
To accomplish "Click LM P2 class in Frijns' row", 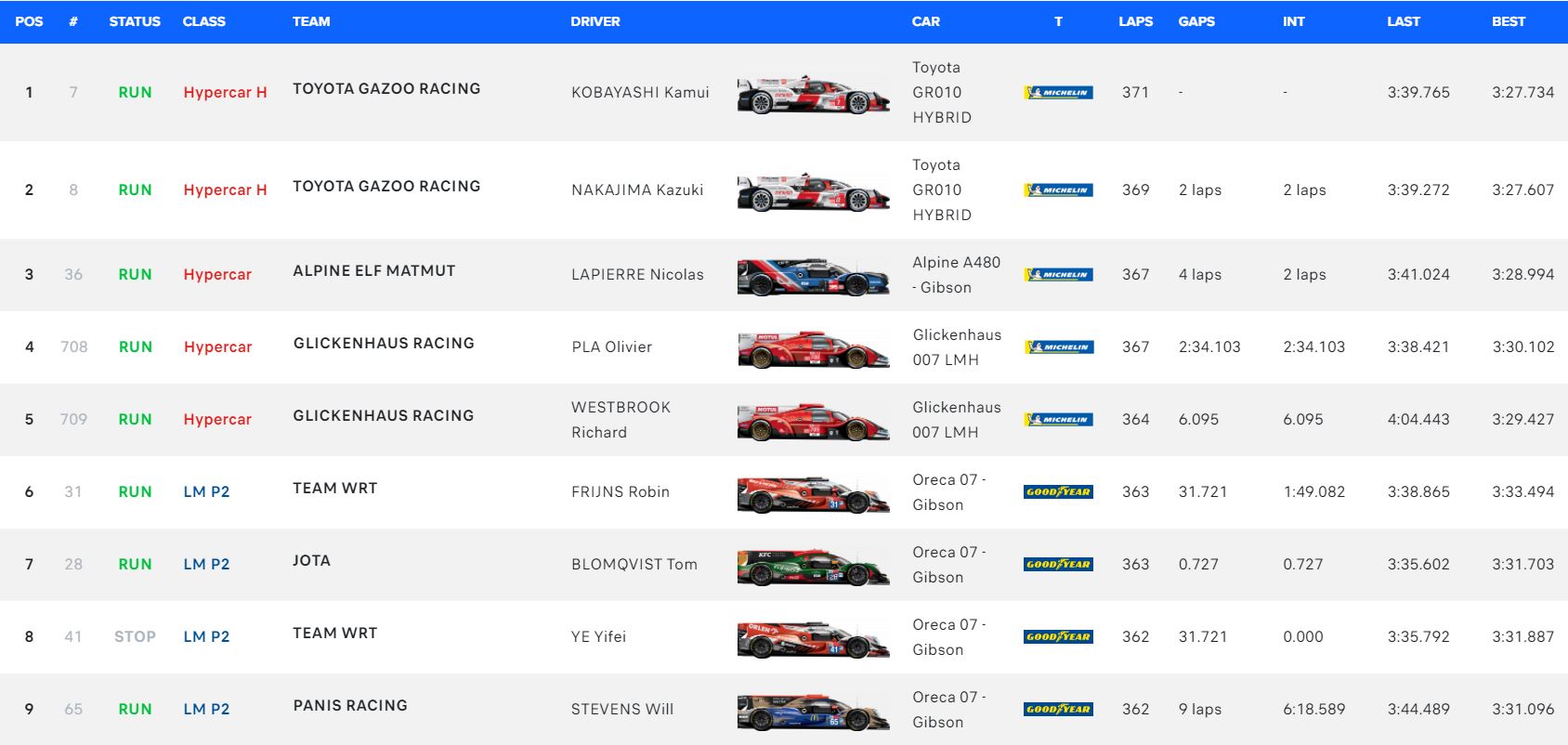I will [206, 492].
